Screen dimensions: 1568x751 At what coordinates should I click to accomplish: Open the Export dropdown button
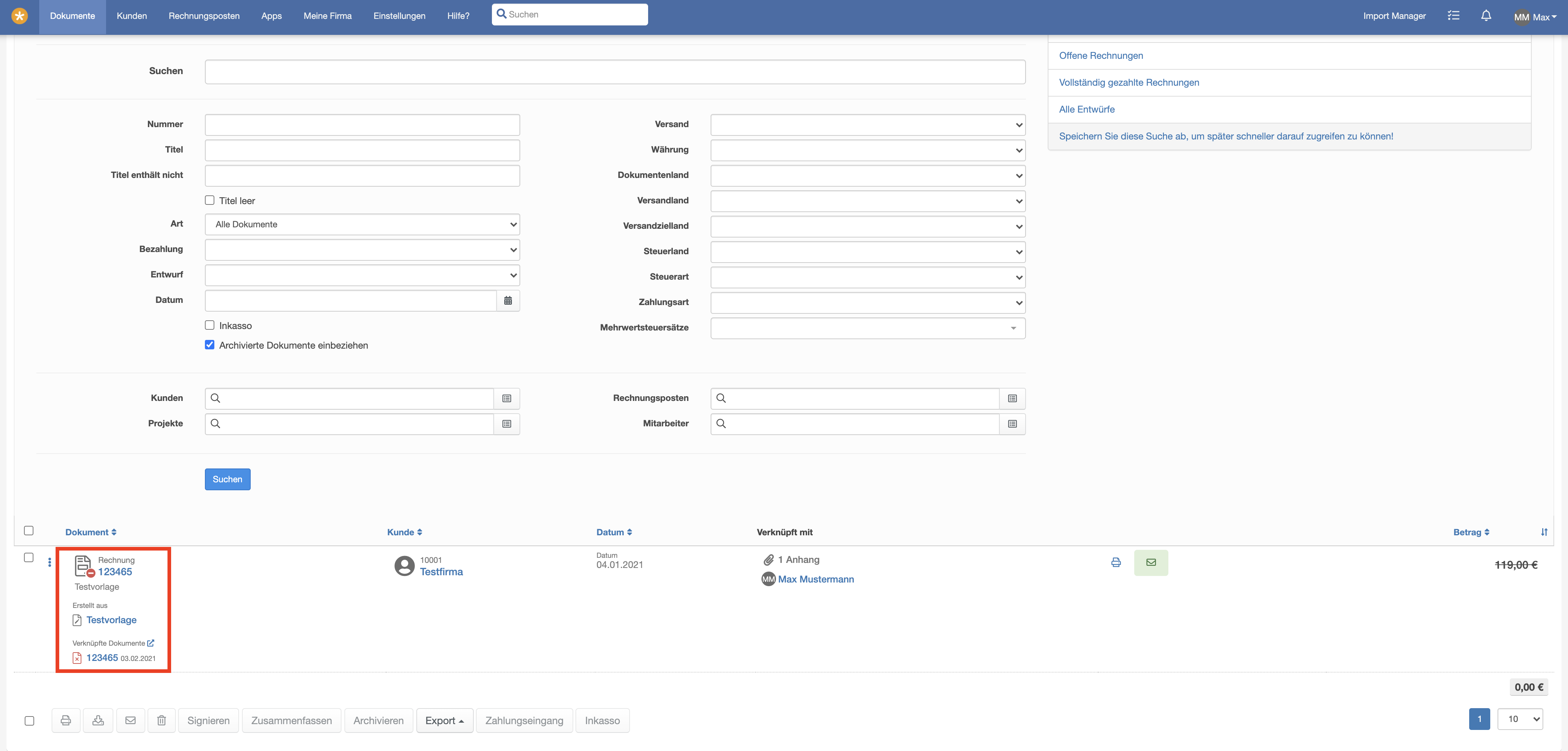pos(444,720)
